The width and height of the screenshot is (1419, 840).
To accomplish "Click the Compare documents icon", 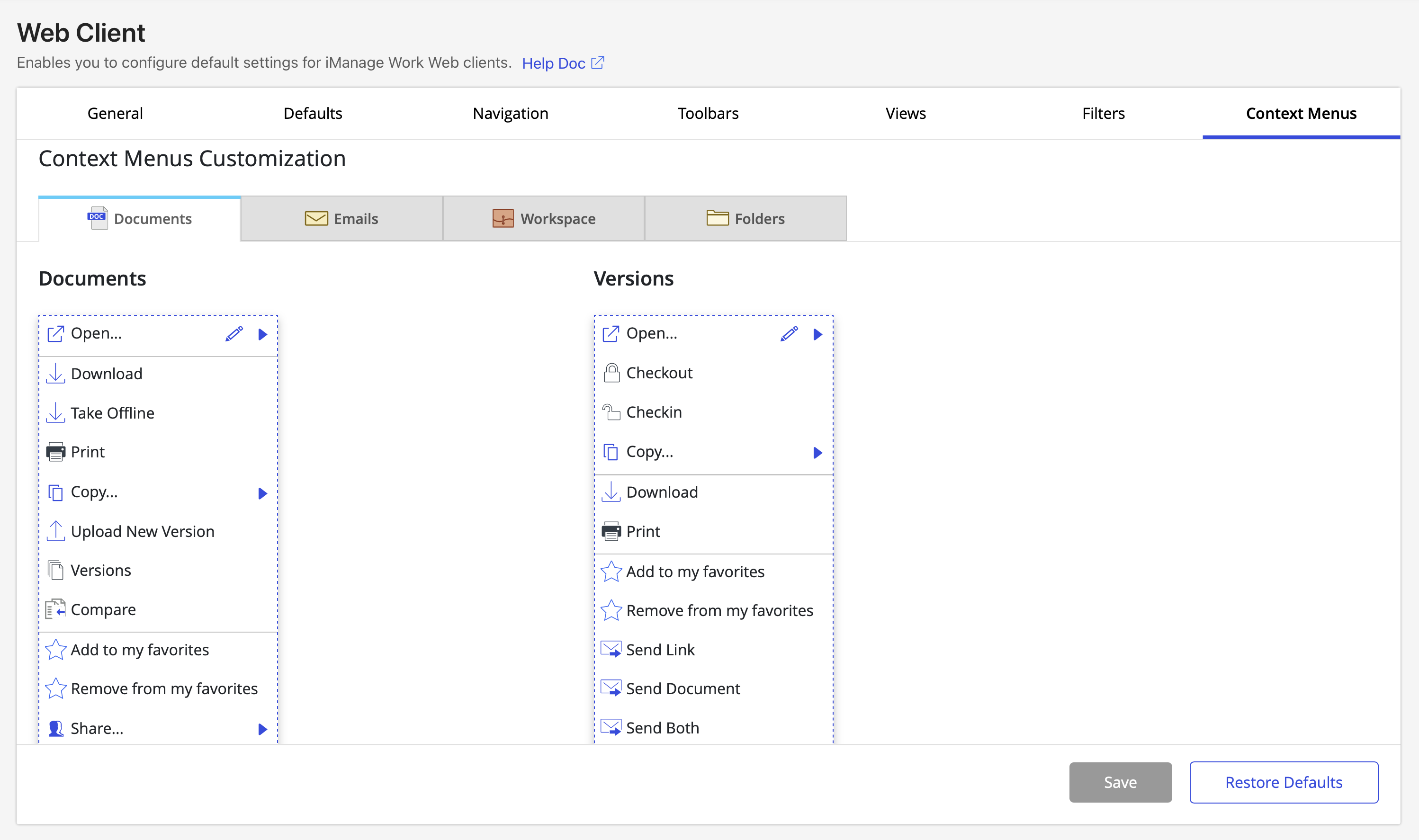I will pos(55,609).
